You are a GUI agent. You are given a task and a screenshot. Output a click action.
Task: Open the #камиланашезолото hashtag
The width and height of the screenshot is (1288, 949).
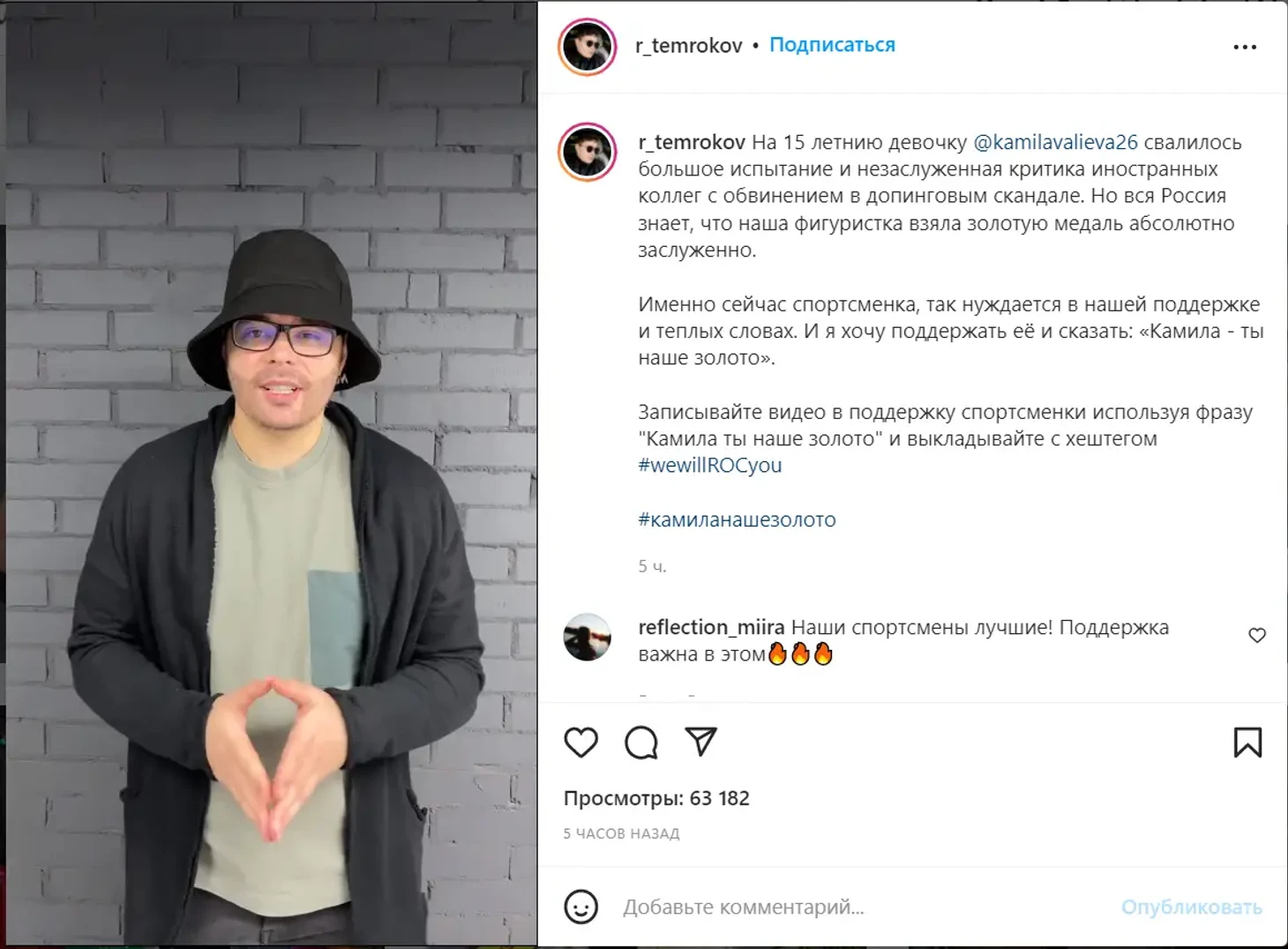737,519
